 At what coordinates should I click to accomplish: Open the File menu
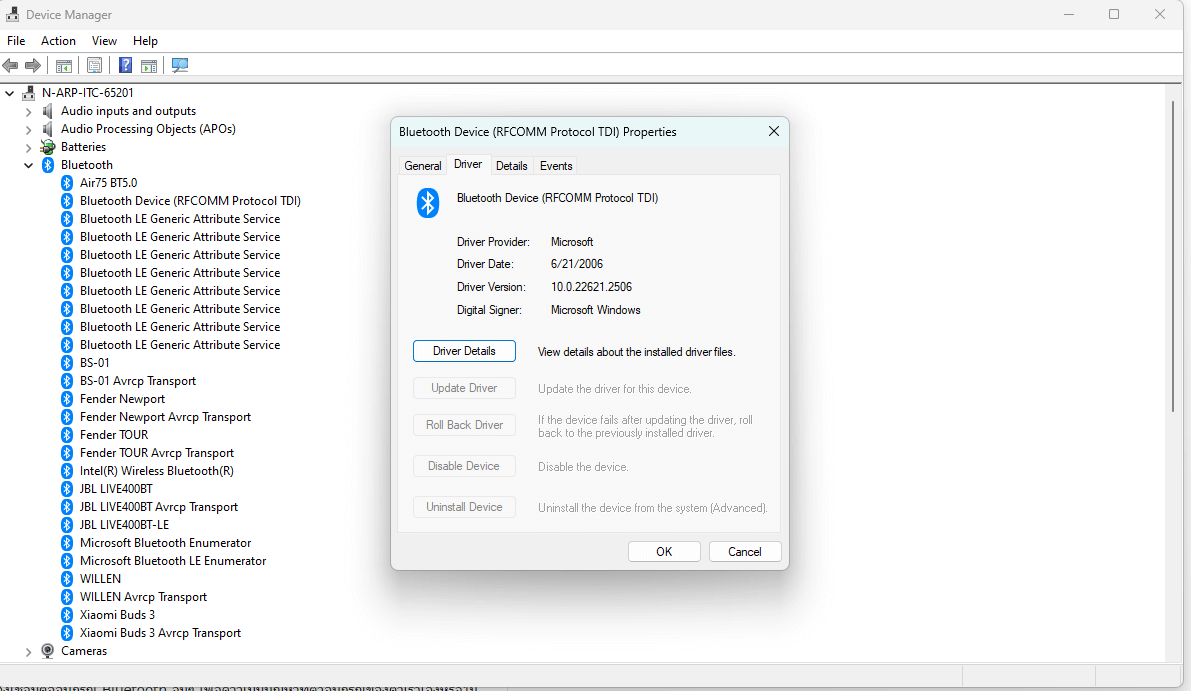pos(16,41)
